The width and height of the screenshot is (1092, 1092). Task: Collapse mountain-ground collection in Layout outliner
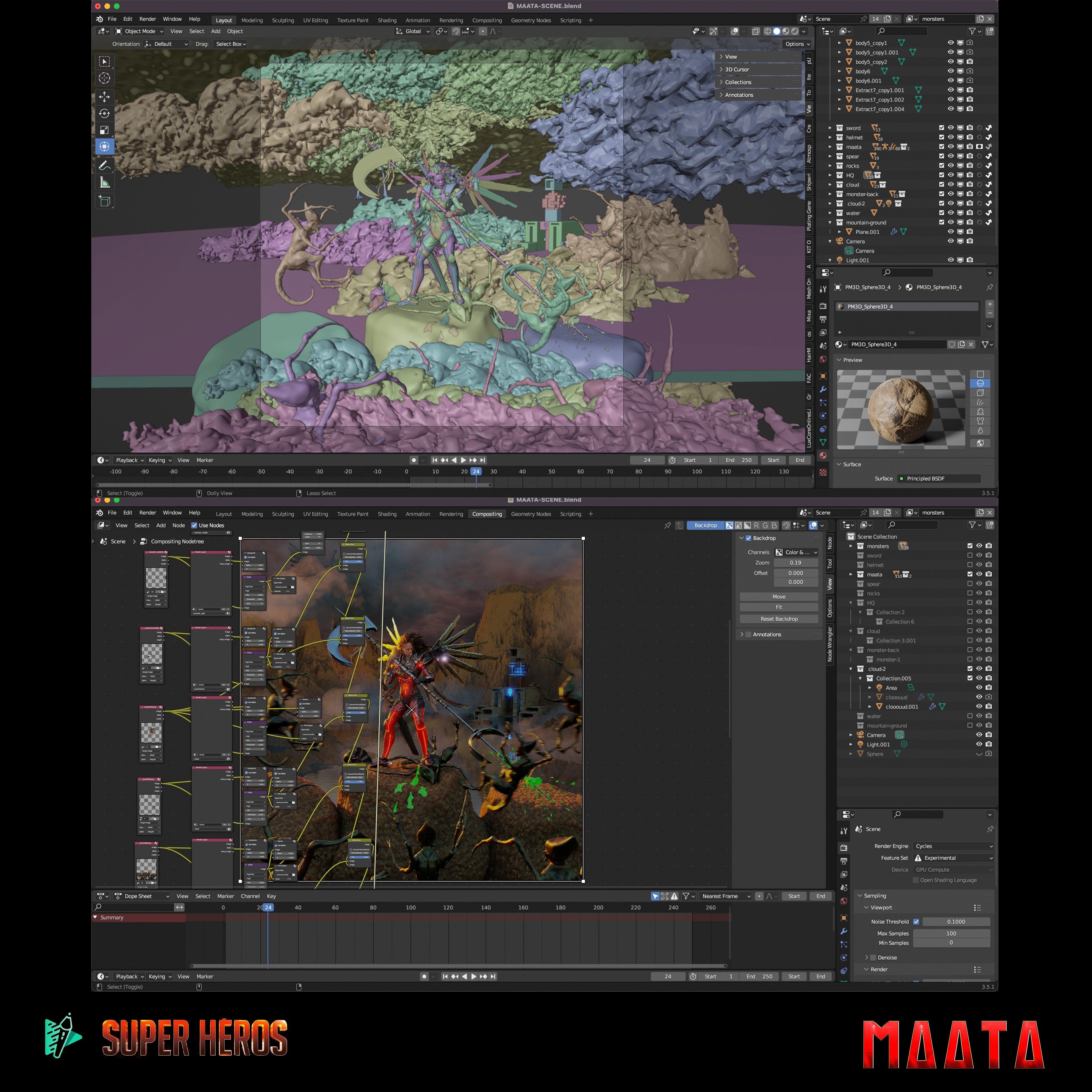830,223
